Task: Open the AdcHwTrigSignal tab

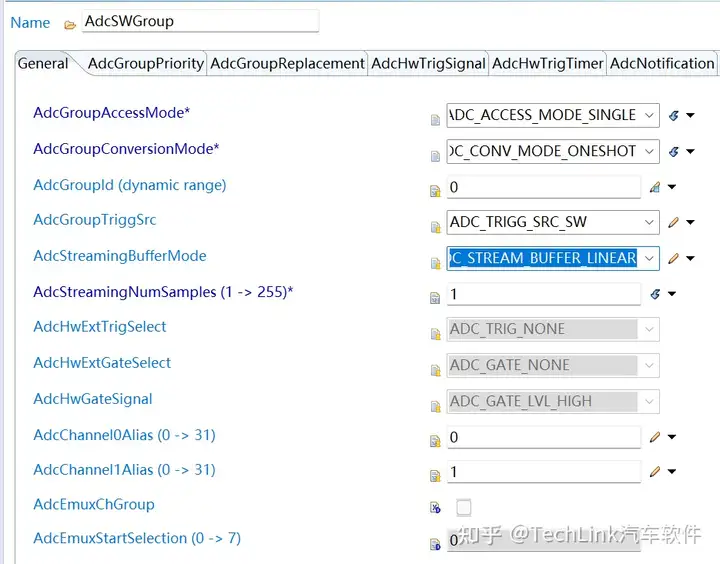Action: point(428,63)
